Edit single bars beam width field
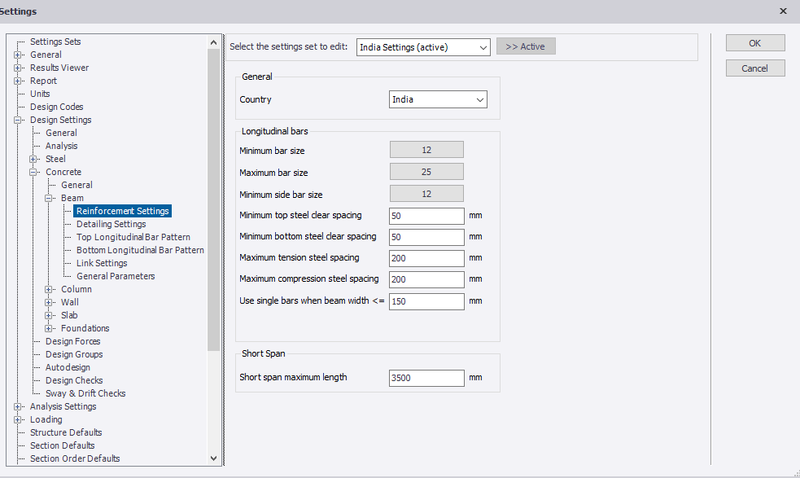Viewport: 800px width, 478px height. pos(427,301)
